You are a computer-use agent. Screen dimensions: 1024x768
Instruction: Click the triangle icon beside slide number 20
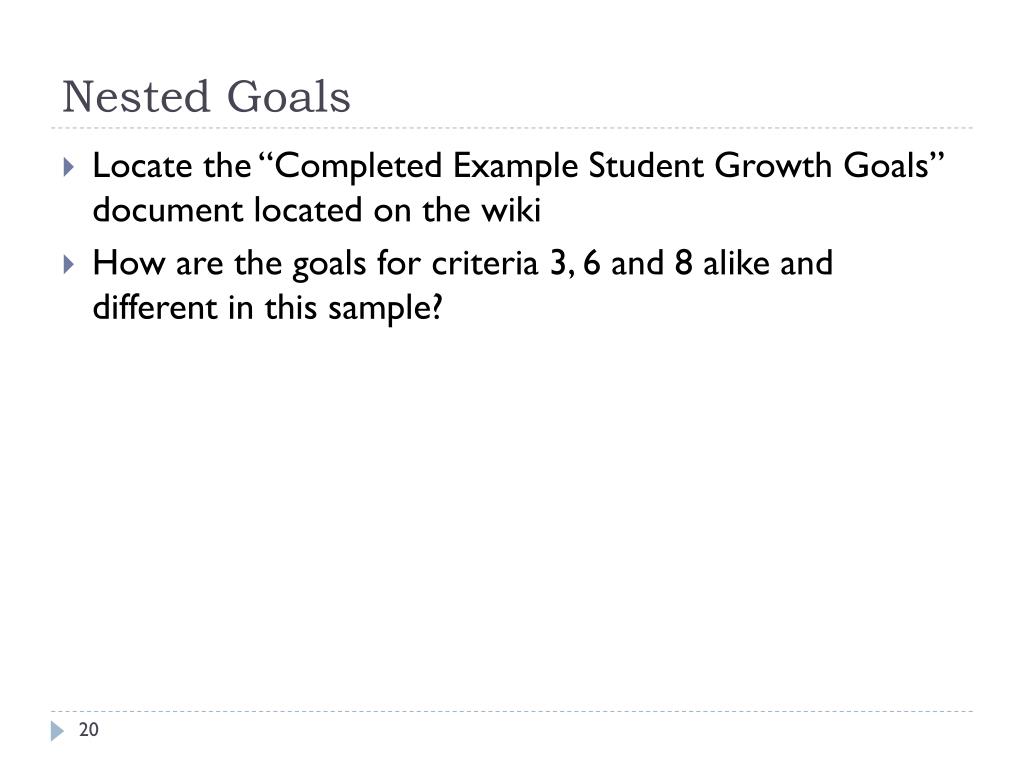pos(57,731)
